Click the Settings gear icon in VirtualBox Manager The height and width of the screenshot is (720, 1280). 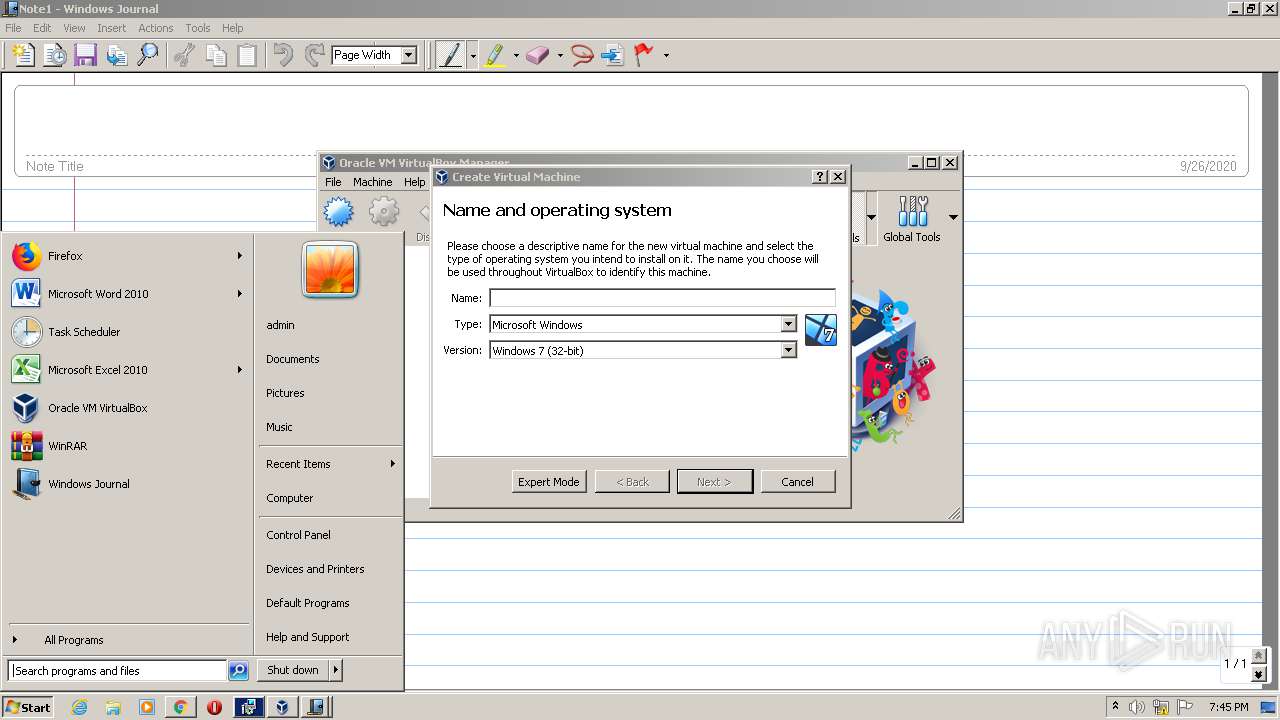pos(384,211)
